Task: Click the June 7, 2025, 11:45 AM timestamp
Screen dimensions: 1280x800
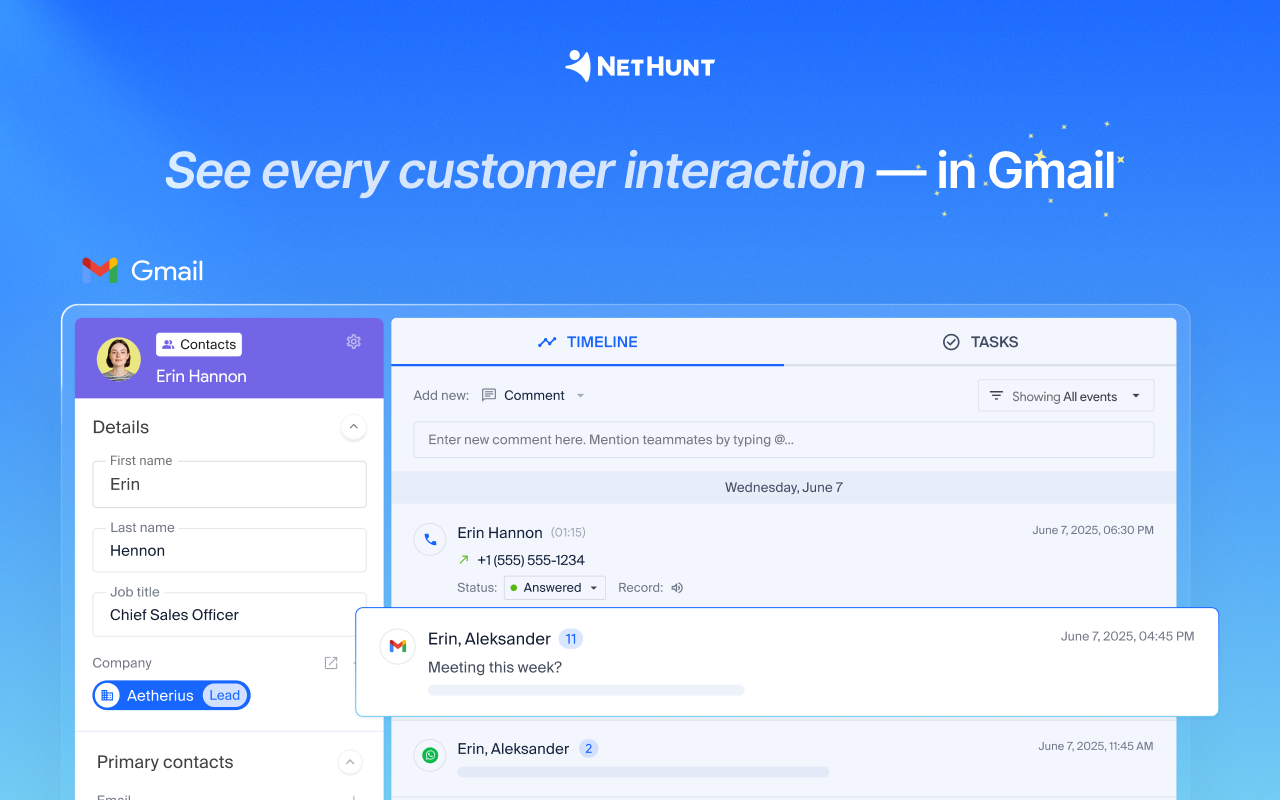Action: (x=1096, y=746)
